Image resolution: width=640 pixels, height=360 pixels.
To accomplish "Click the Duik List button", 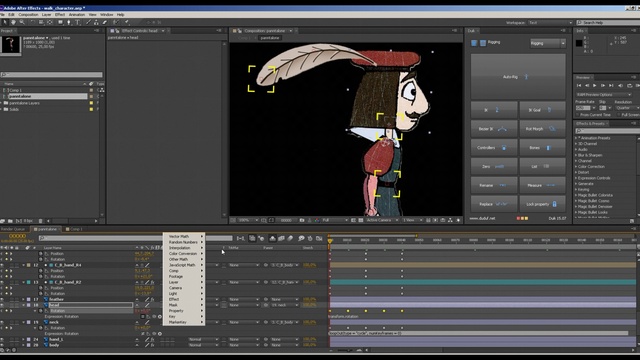I will tap(542, 166).
